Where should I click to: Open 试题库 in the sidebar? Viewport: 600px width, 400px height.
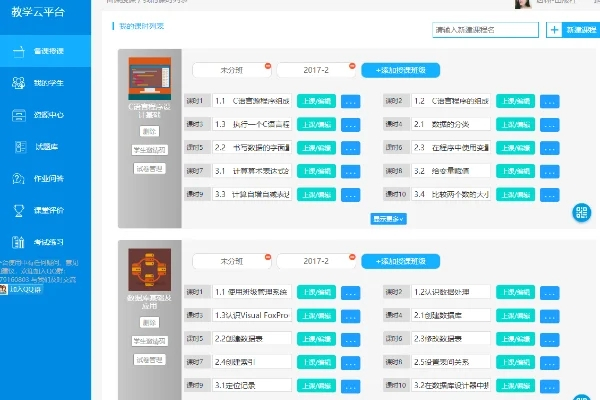(x=45, y=147)
